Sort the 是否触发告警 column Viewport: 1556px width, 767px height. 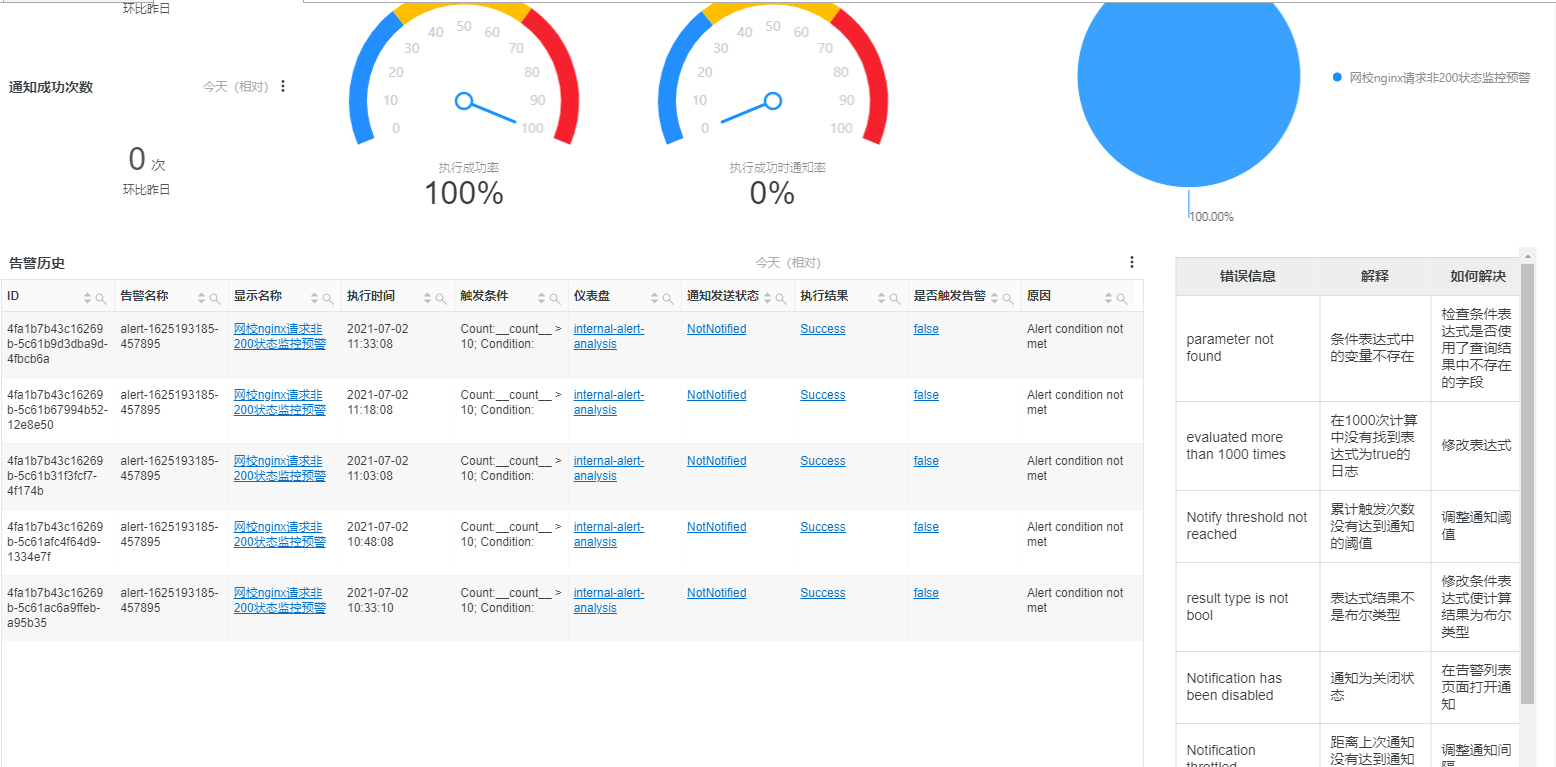tap(994, 298)
